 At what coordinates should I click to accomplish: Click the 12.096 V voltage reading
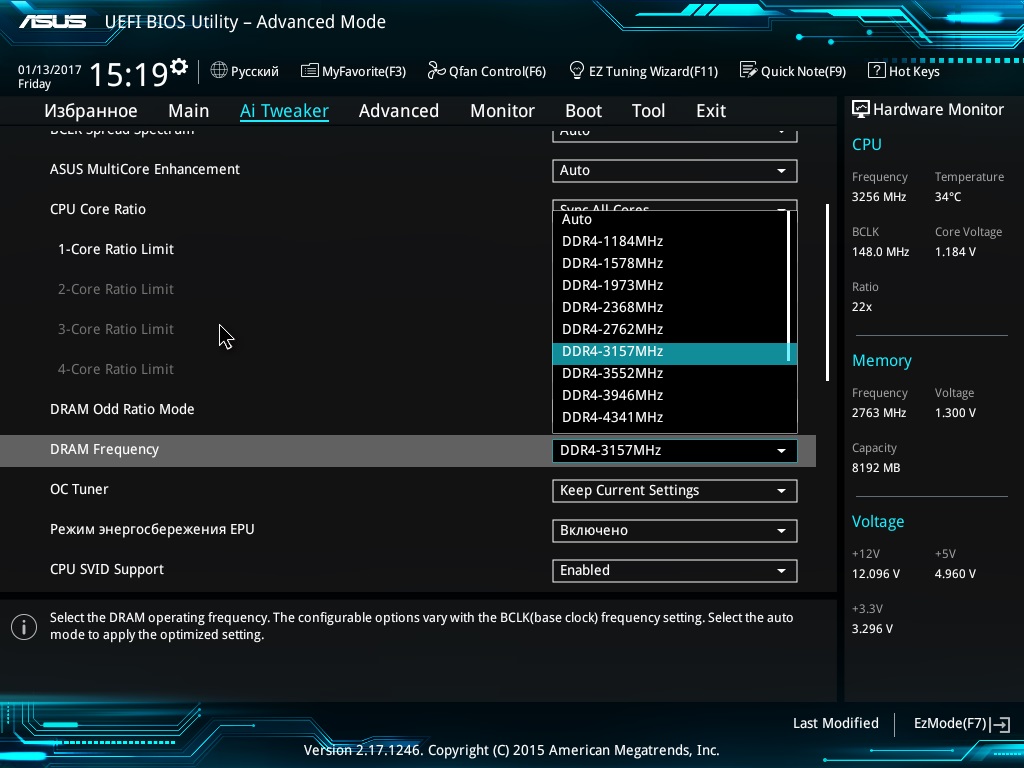click(x=876, y=573)
